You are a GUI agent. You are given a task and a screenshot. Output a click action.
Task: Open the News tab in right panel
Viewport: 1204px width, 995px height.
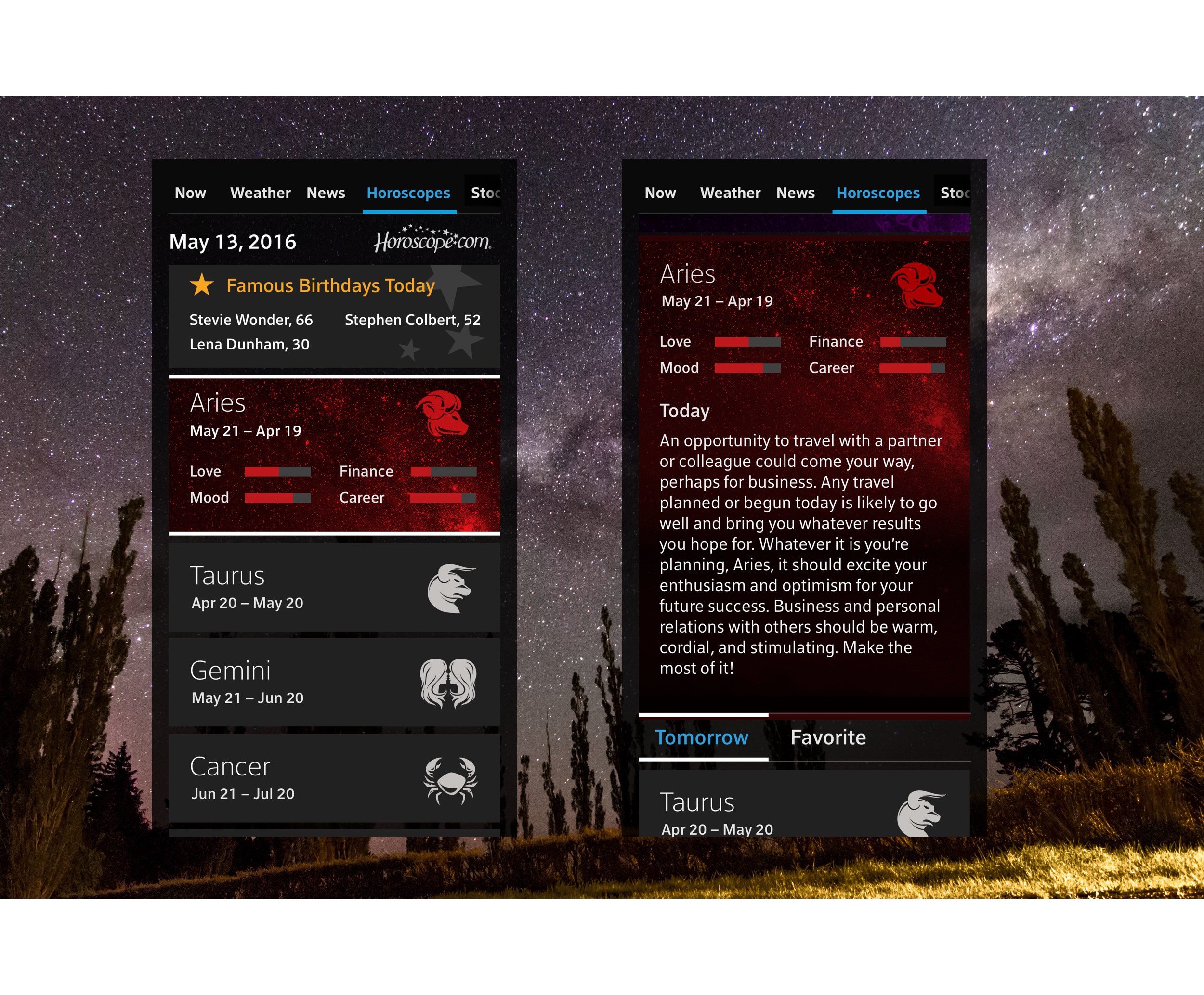click(795, 193)
